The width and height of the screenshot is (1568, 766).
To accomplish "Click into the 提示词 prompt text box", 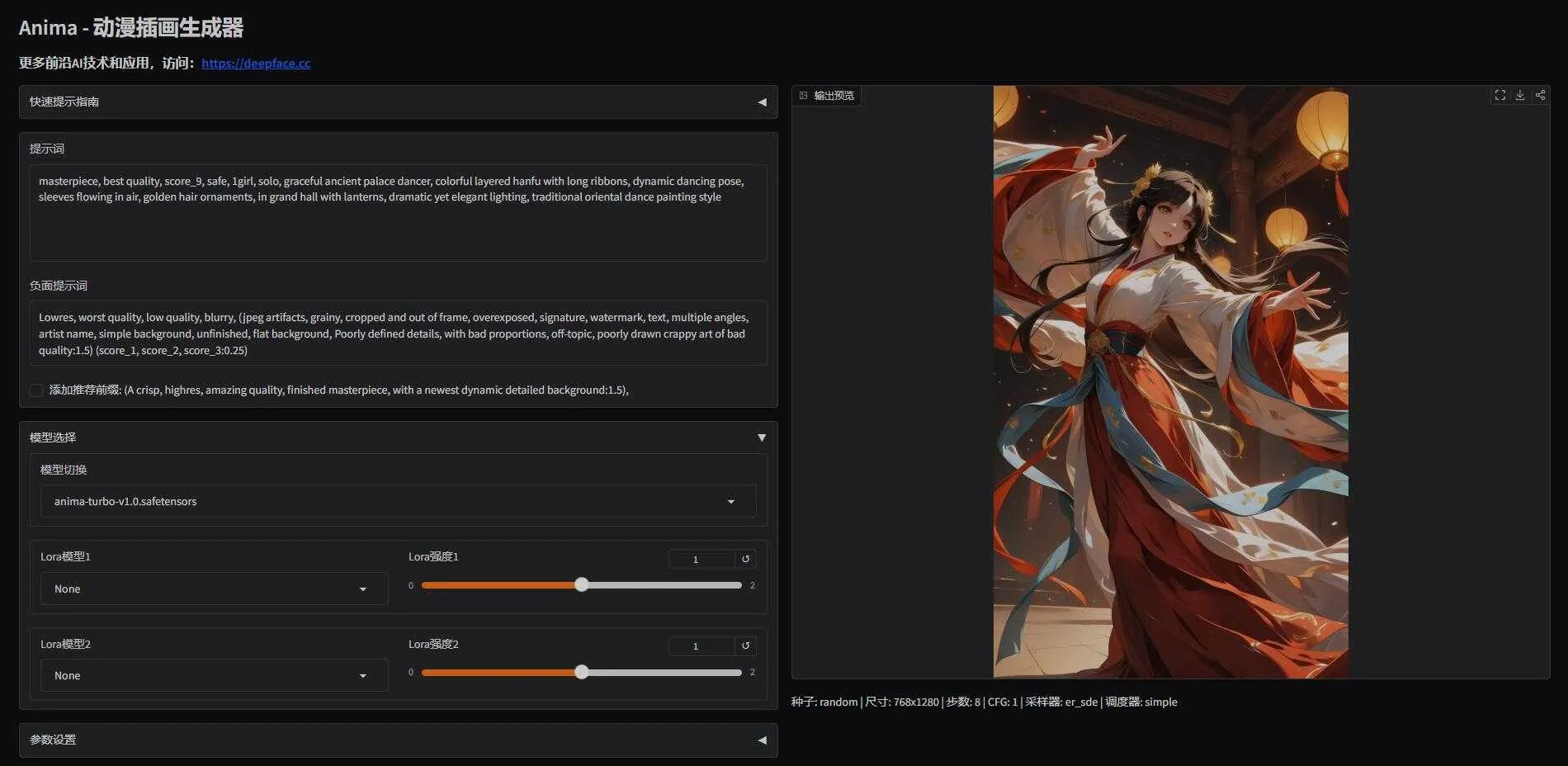I will (398, 213).
